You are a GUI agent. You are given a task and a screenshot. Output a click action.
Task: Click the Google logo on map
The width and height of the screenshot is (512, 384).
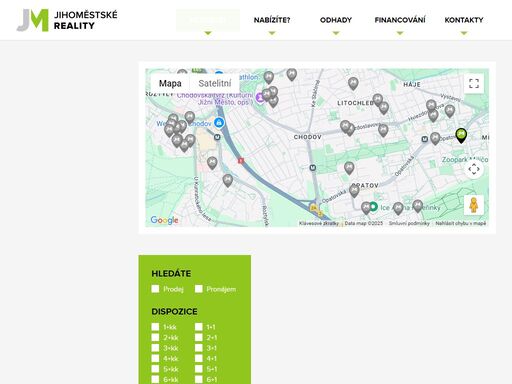pyautogui.click(x=164, y=220)
